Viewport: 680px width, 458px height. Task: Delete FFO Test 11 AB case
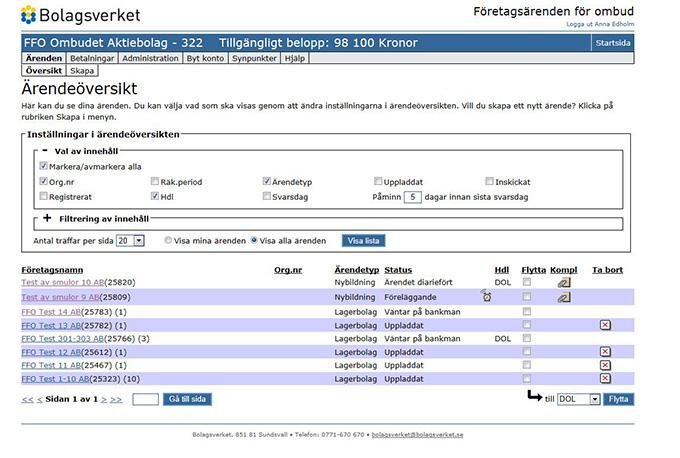pyautogui.click(x=605, y=365)
